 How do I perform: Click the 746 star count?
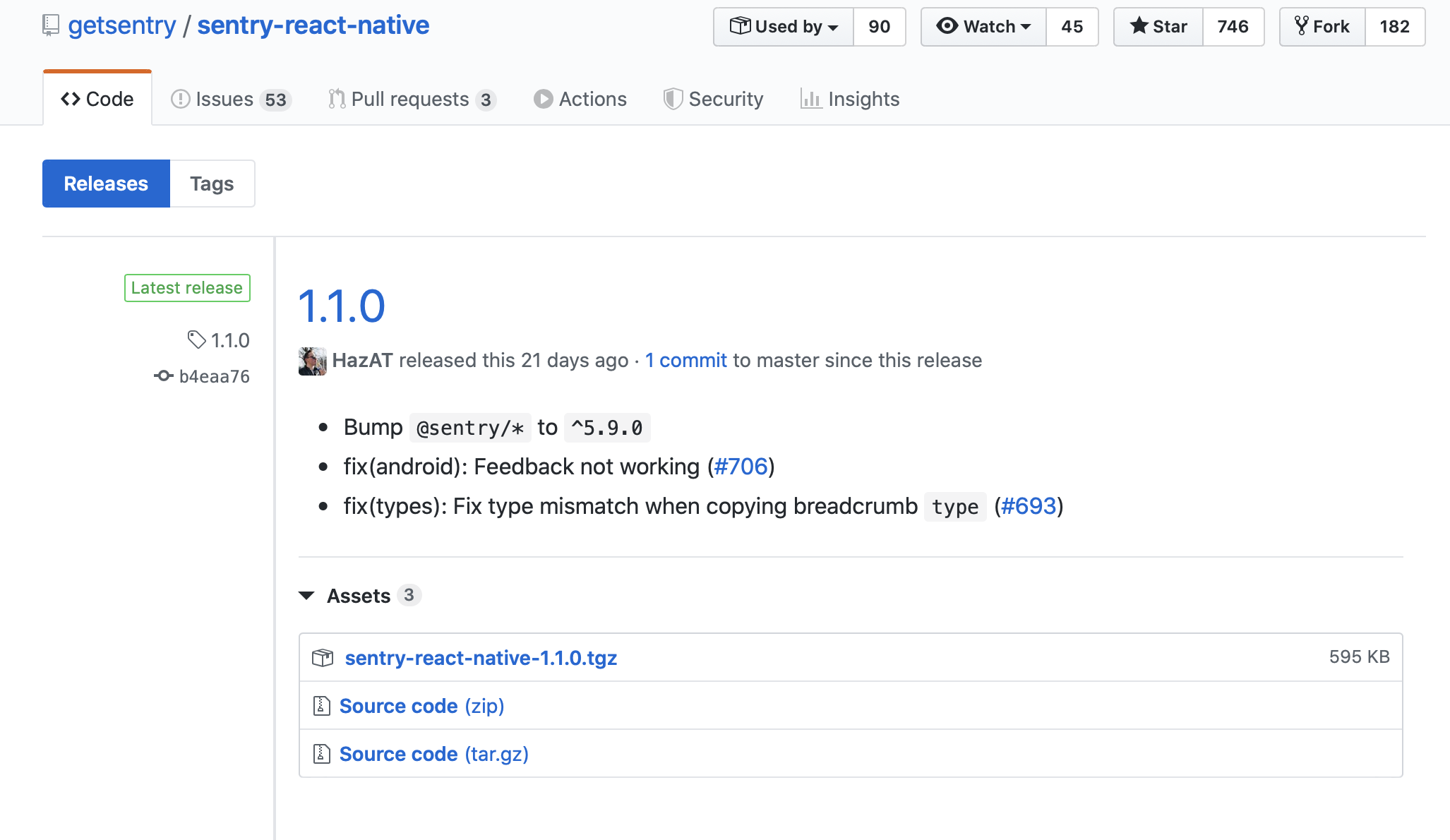(1233, 26)
